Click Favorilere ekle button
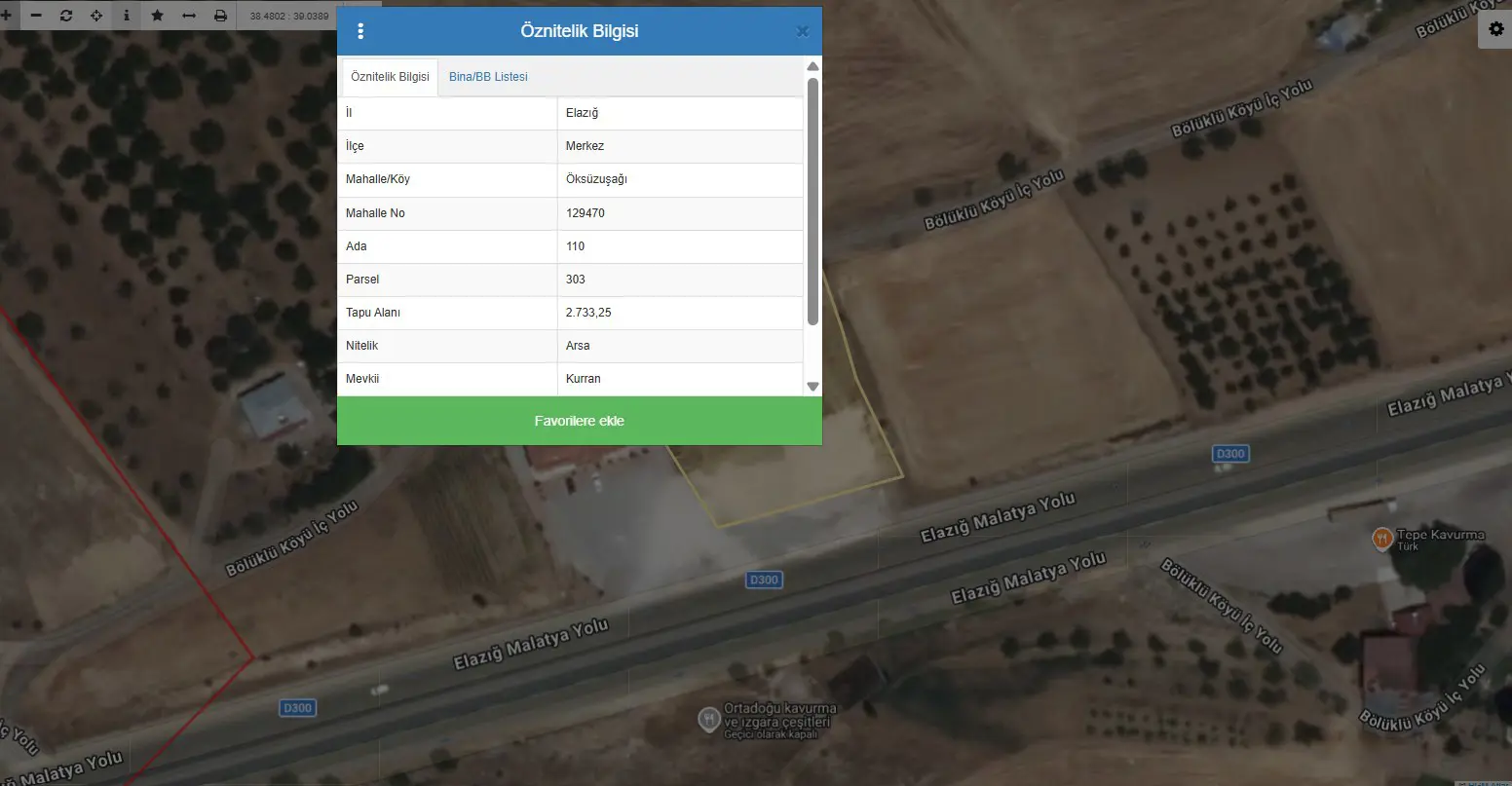Screen dimensions: 1512x786 [x=580, y=421]
